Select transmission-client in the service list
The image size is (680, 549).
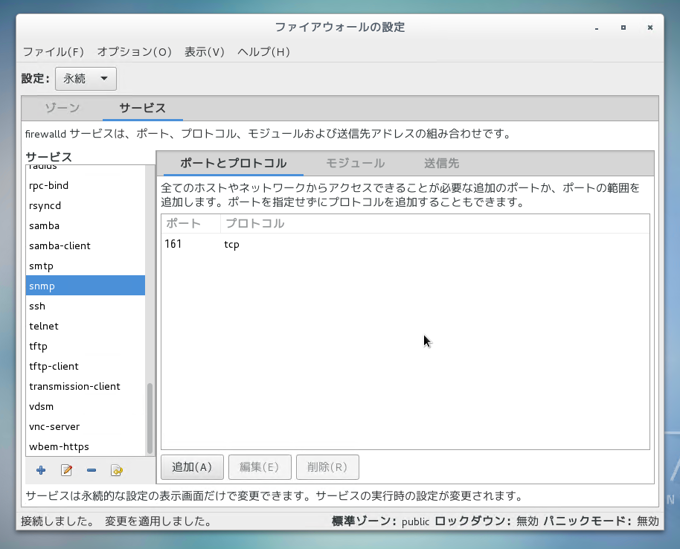point(85,386)
